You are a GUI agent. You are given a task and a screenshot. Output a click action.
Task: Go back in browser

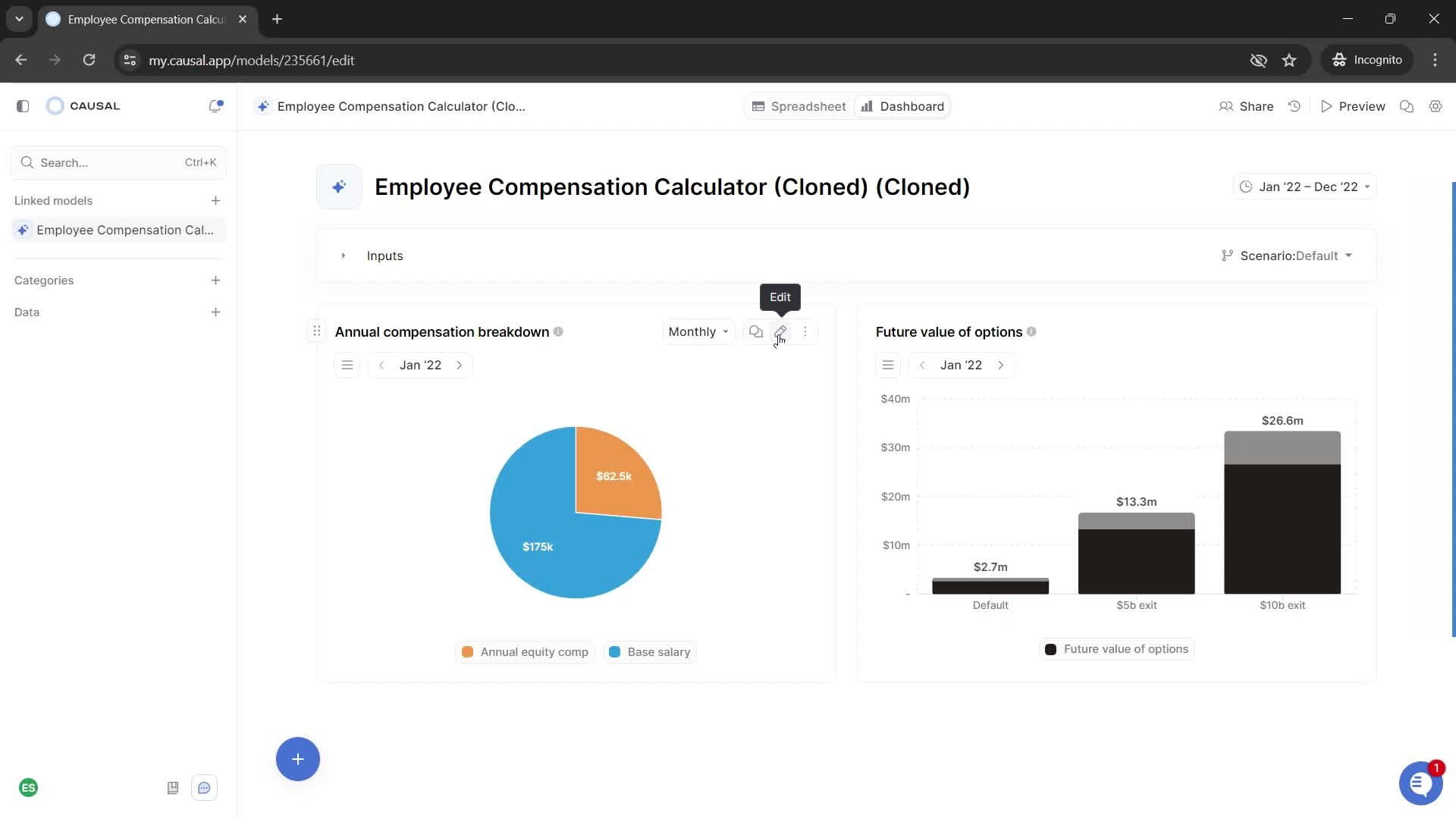pyautogui.click(x=21, y=60)
